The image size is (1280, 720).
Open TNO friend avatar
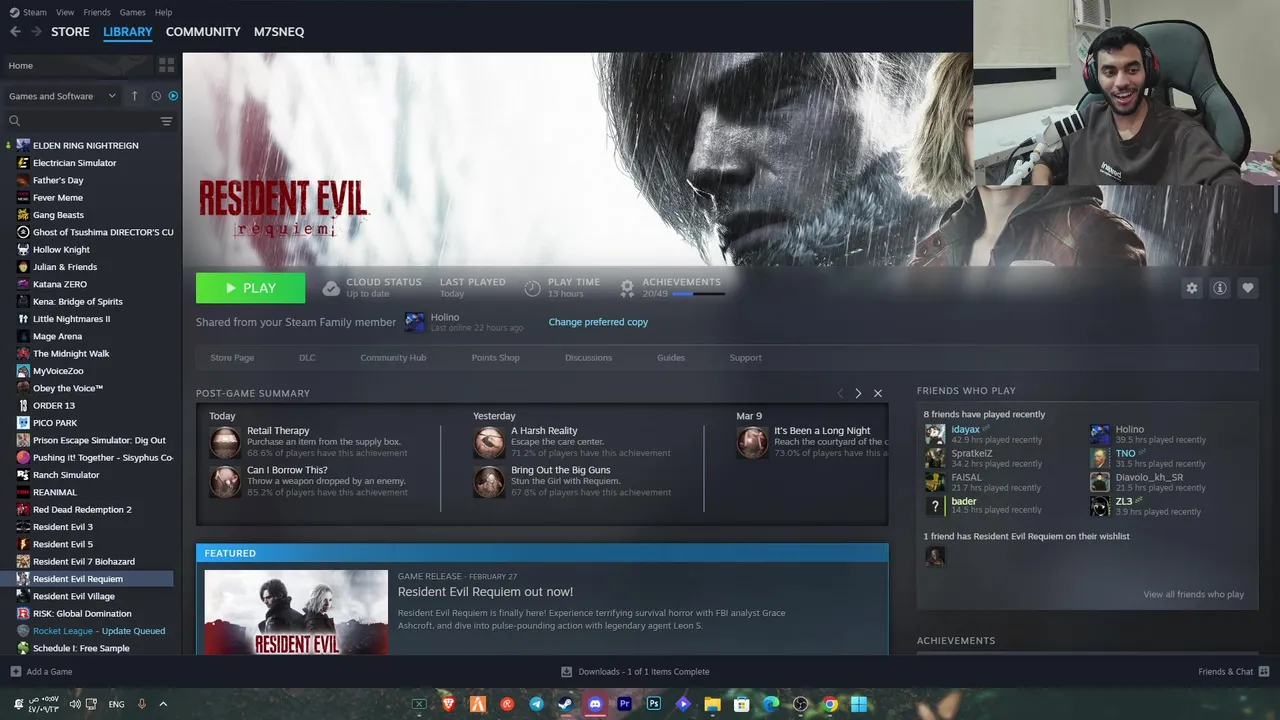coord(1100,458)
